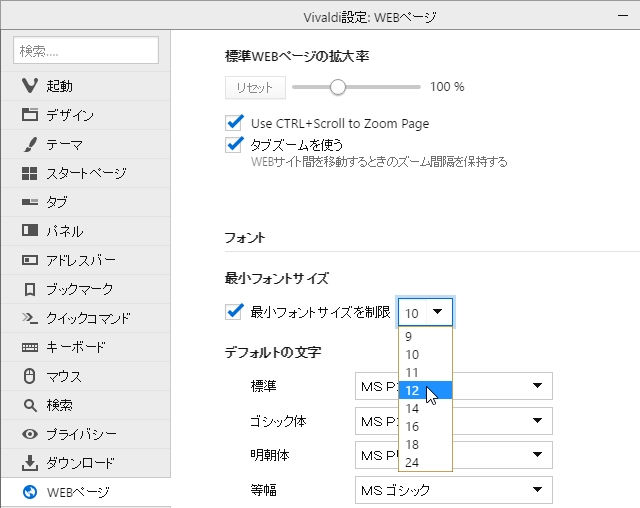Click the page zoom slider handle
Screen dimensions: 640x508
[x=338, y=87]
